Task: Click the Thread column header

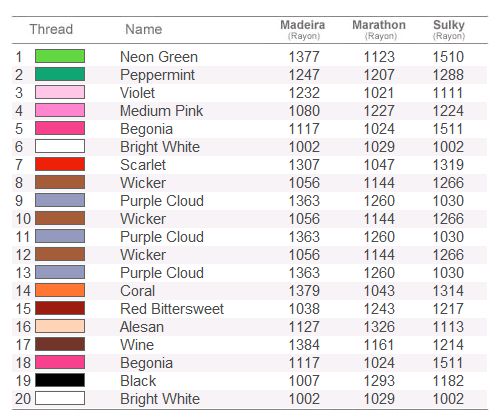Action: coord(51,29)
